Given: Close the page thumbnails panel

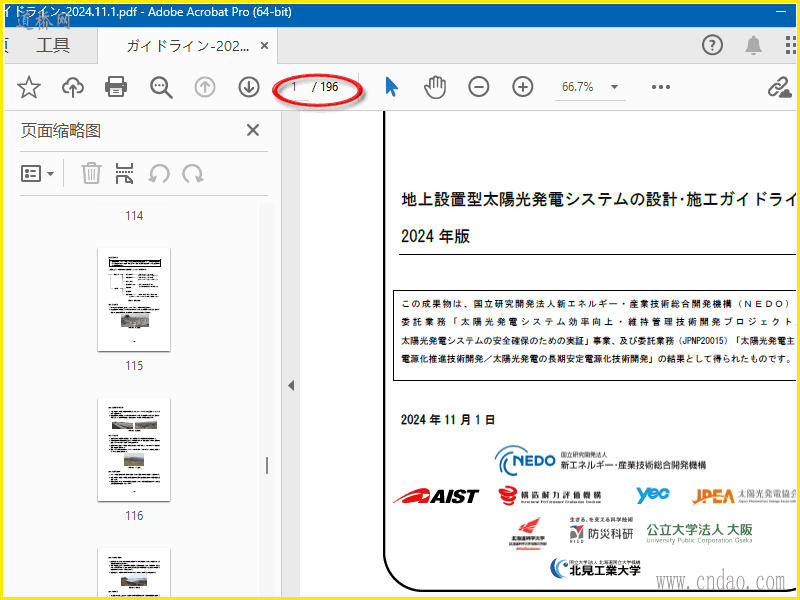Looking at the screenshot, I should coord(253,131).
